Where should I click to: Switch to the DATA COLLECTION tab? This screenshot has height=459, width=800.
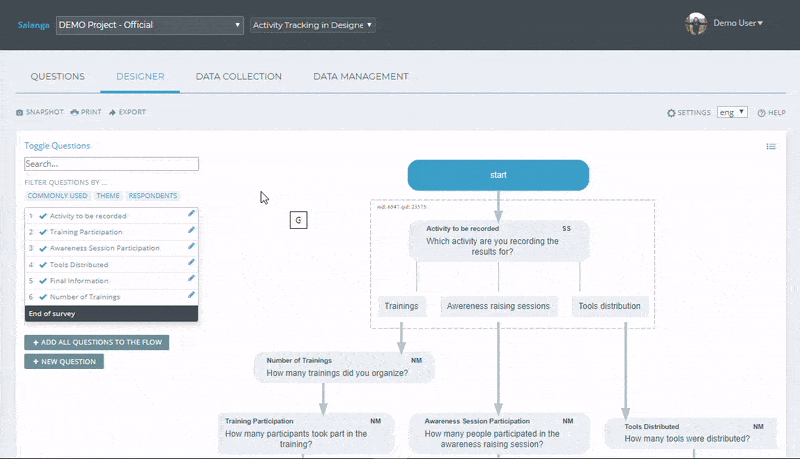click(239, 76)
